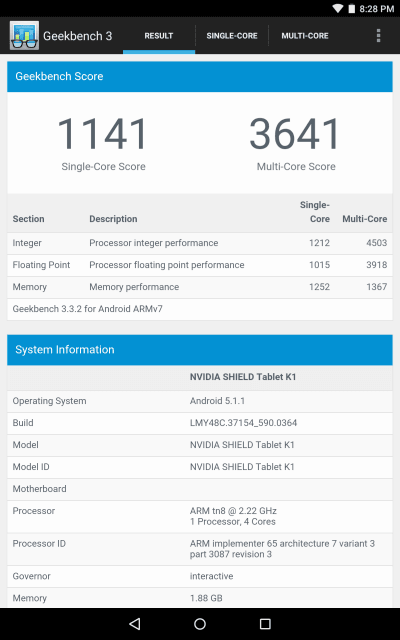Tap the Processor ARM tn8 row

(200, 516)
